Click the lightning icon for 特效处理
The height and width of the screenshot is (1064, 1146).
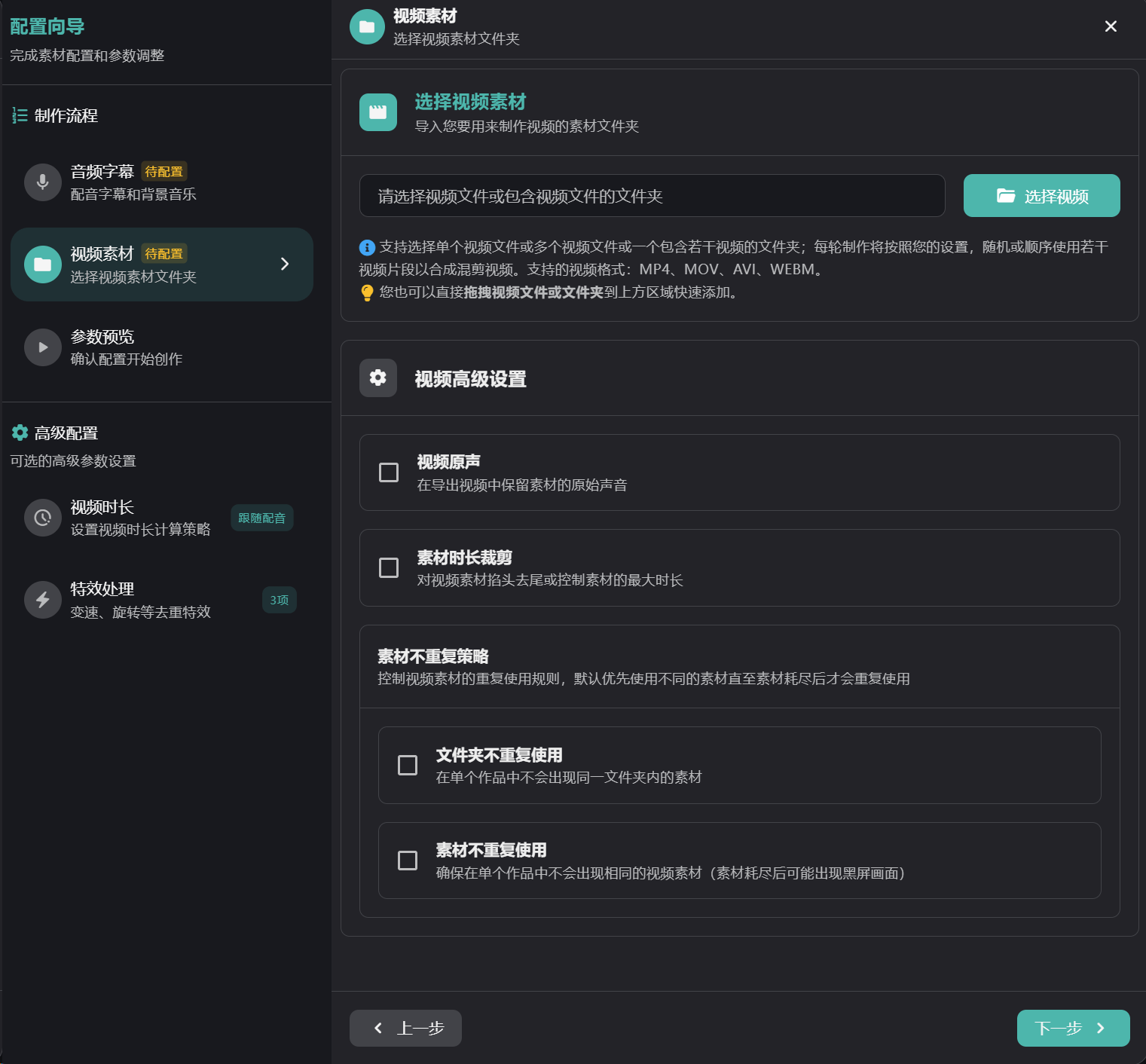pyautogui.click(x=43, y=600)
